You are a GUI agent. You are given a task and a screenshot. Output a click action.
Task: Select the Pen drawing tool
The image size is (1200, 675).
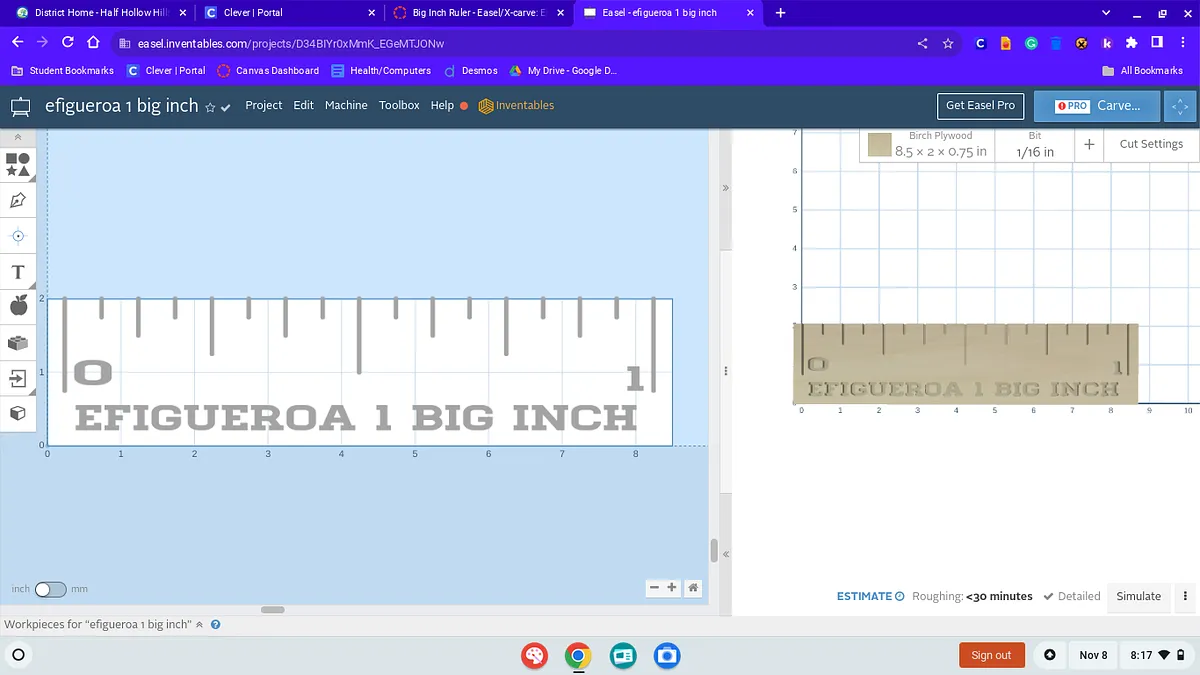[x=18, y=200]
